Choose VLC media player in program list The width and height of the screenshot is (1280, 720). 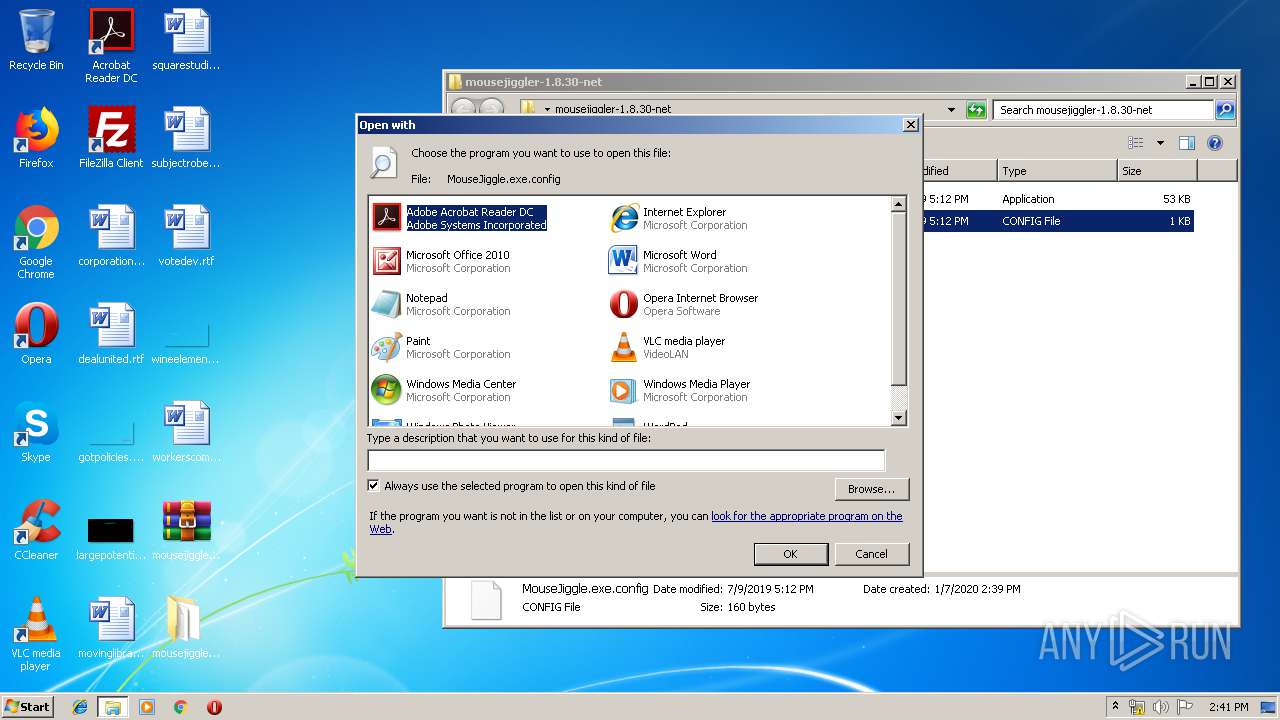[x=668, y=347]
